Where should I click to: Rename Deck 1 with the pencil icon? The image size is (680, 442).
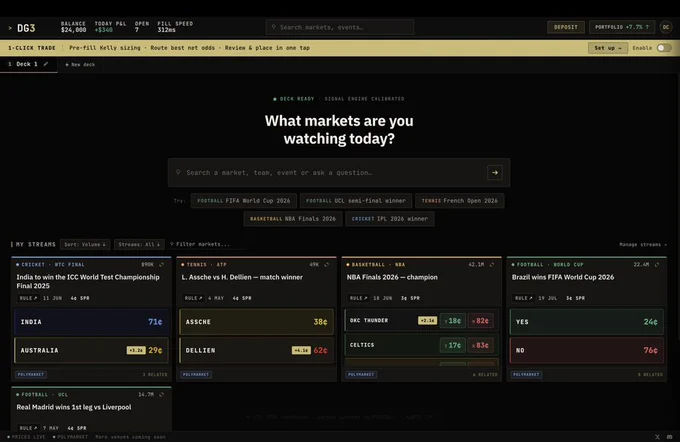coord(46,64)
